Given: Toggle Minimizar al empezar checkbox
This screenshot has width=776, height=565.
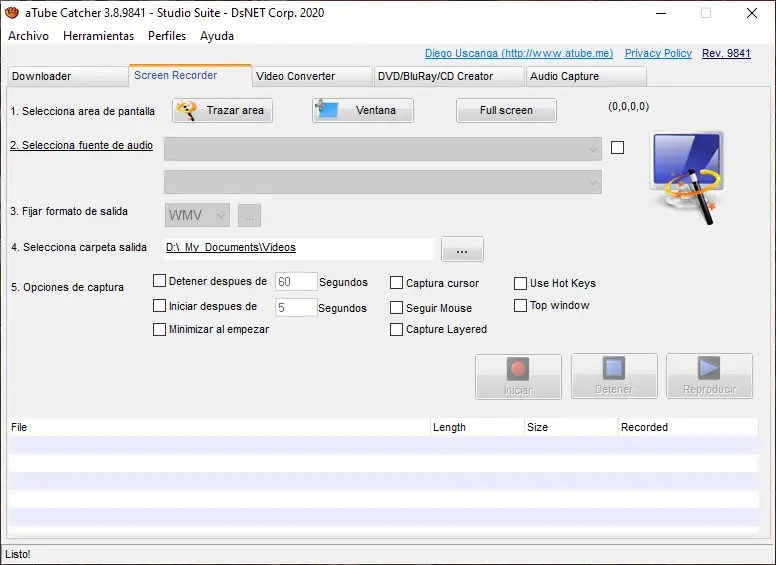Looking at the screenshot, I should (x=159, y=330).
